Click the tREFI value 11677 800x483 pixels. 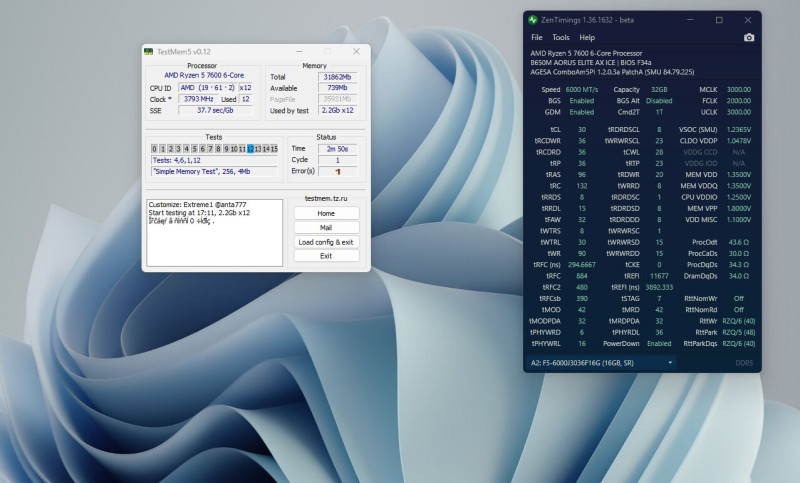pyautogui.click(x=659, y=276)
